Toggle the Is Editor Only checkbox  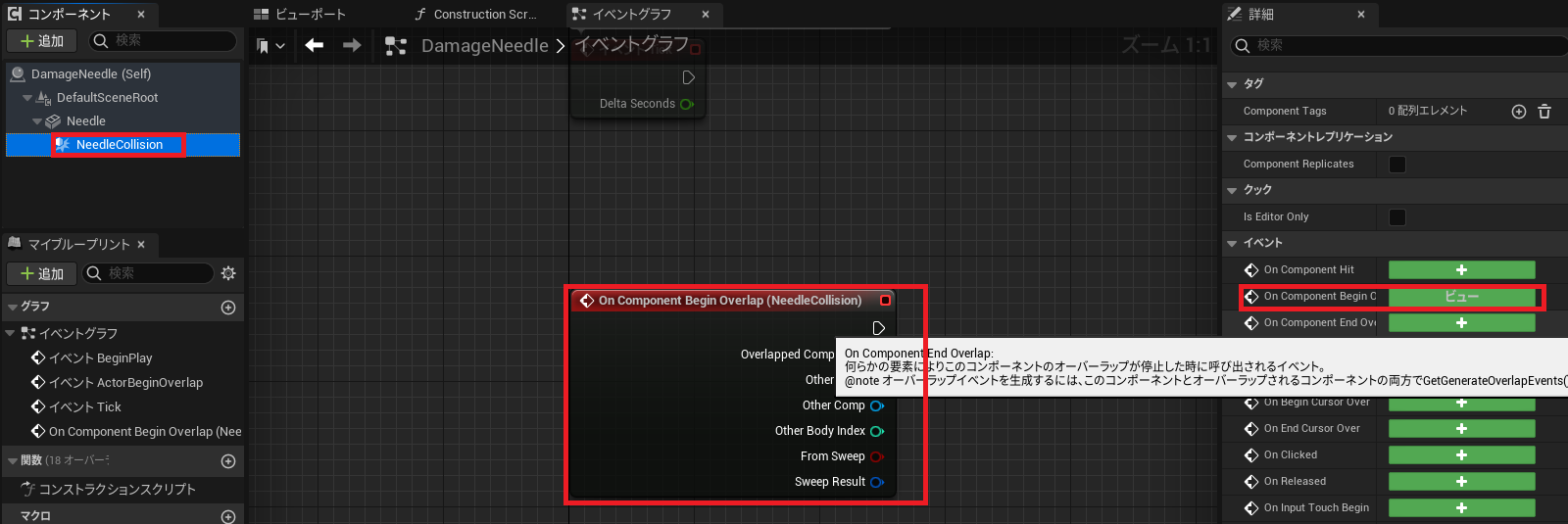[x=1397, y=217]
